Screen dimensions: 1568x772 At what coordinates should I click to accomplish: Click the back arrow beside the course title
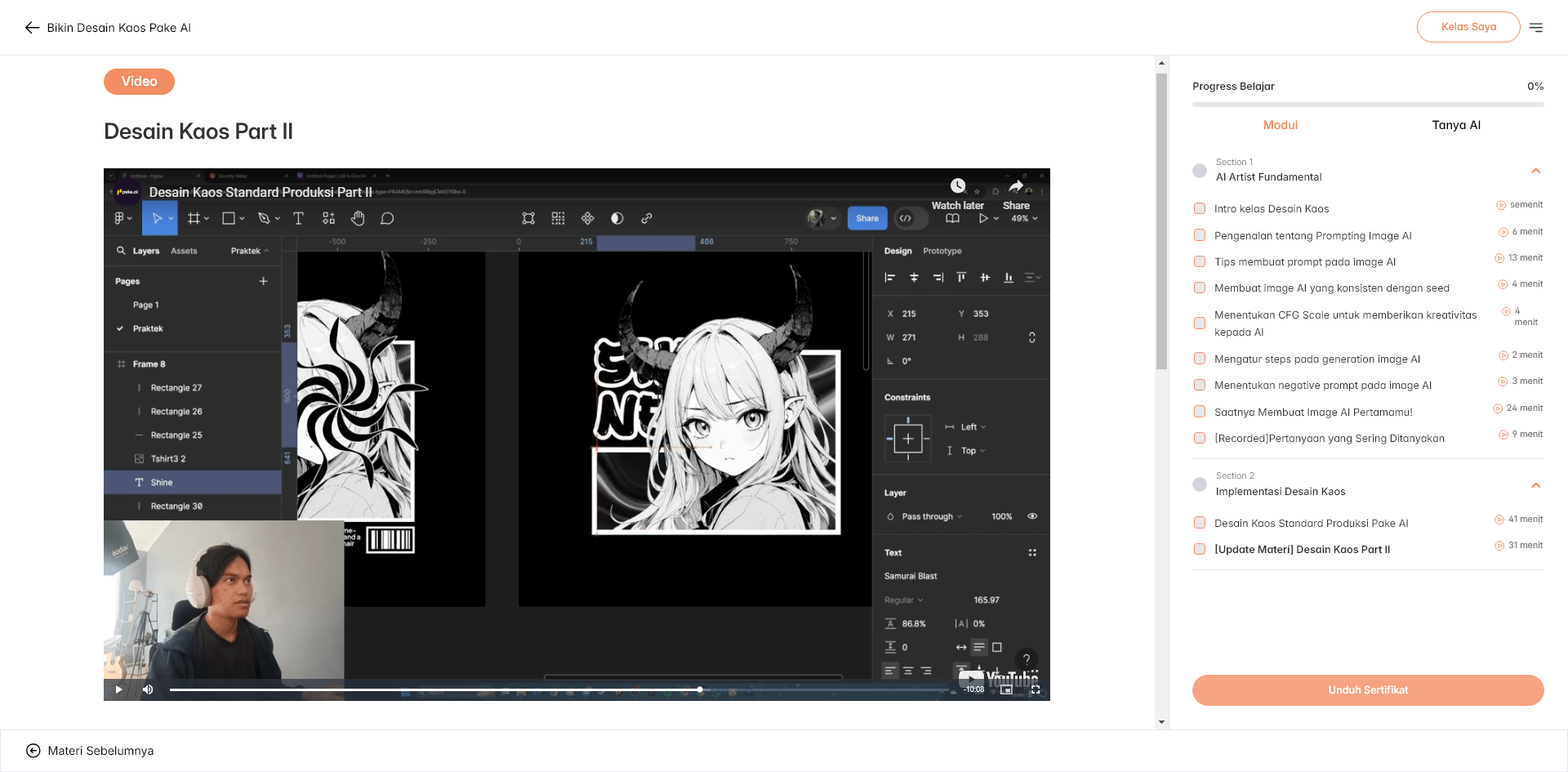point(32,28)
